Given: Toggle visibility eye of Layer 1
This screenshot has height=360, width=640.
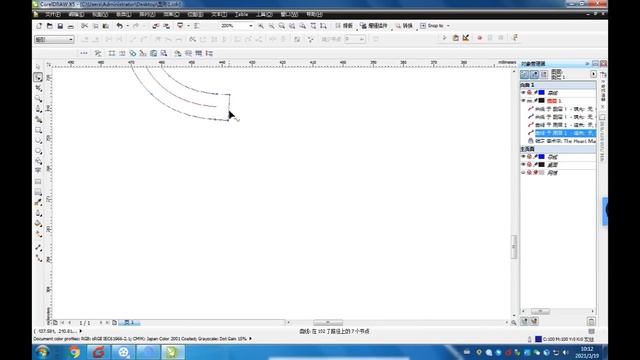Looking at the screenshot, I should pyautogui.click(x=523, y=100).
